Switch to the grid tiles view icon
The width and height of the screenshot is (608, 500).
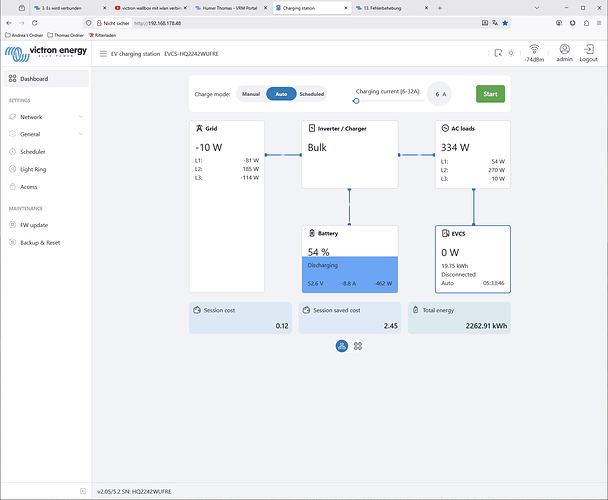pyautogui.click(x=358, y=346)
